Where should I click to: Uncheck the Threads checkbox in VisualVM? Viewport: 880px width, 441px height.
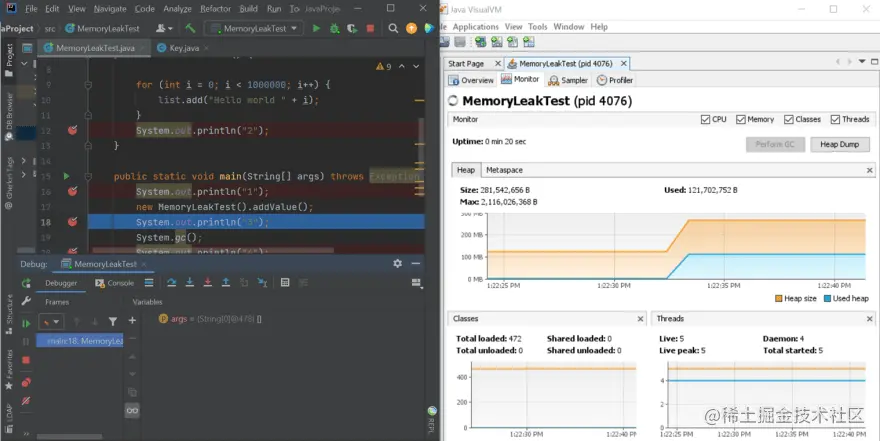pyautogui.click(x=835, y=120)
